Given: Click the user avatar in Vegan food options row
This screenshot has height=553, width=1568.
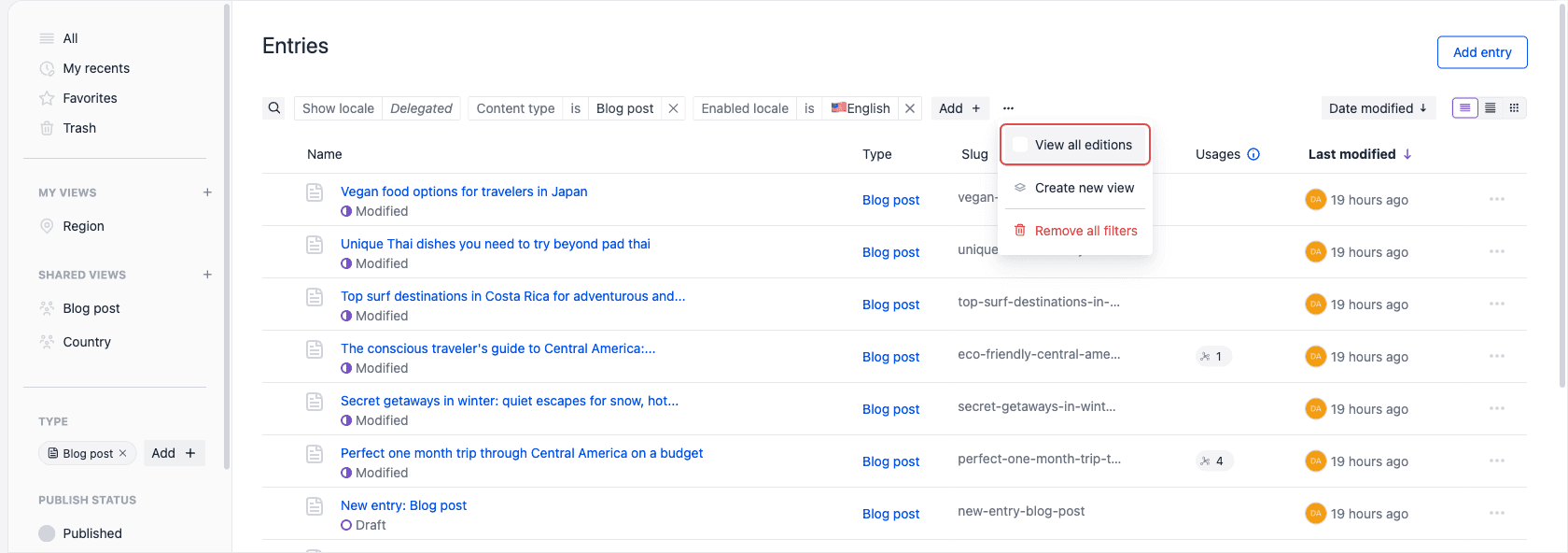Looking at the screenshot, I should 1315,199.
